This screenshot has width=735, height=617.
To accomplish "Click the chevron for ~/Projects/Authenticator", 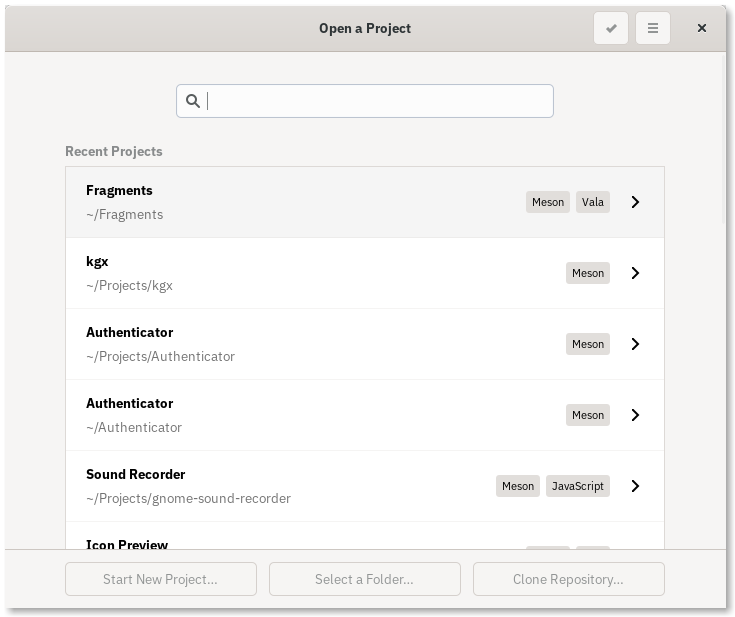I will 635,344.
